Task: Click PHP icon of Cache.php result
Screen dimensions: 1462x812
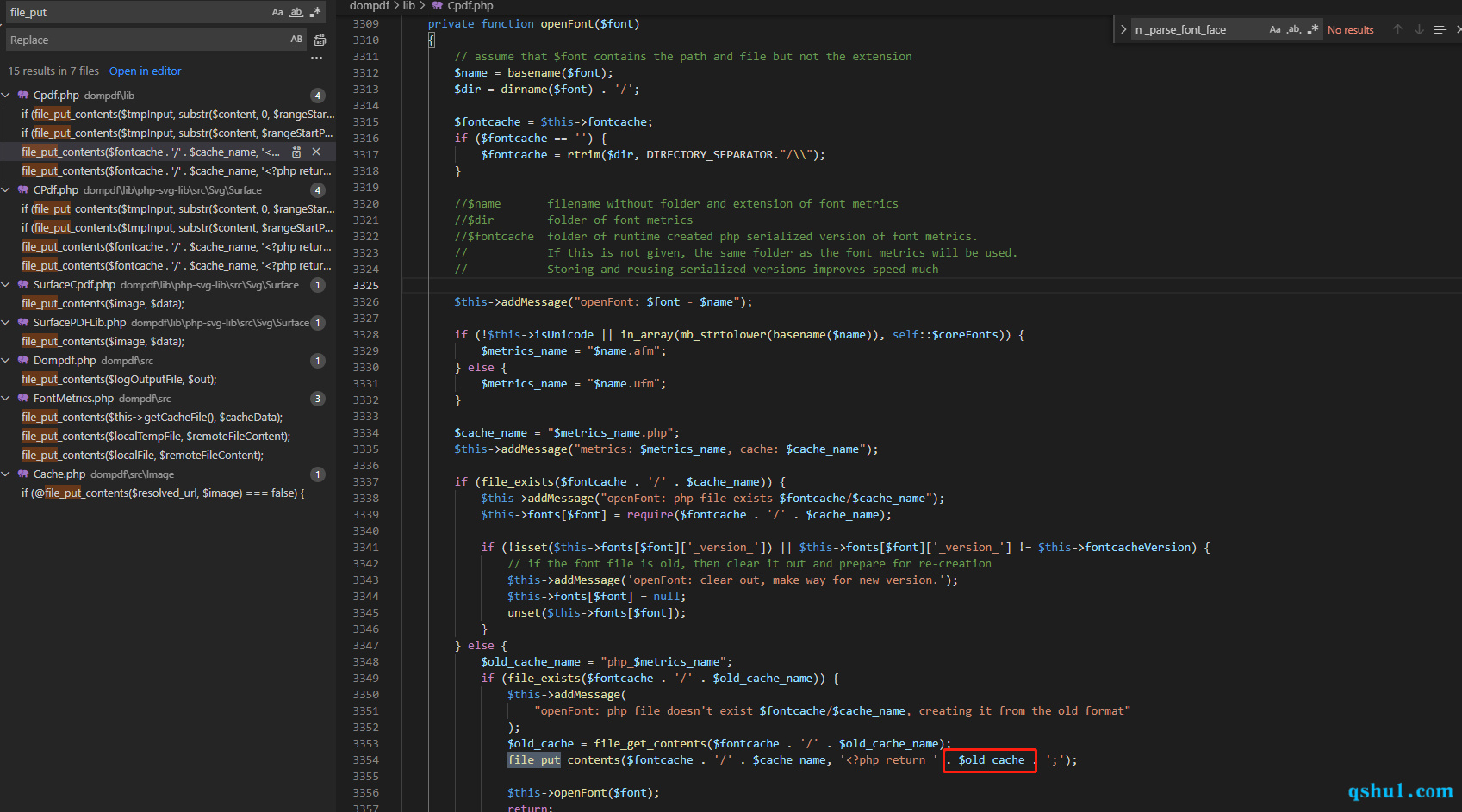Action: tap(23, 474)
